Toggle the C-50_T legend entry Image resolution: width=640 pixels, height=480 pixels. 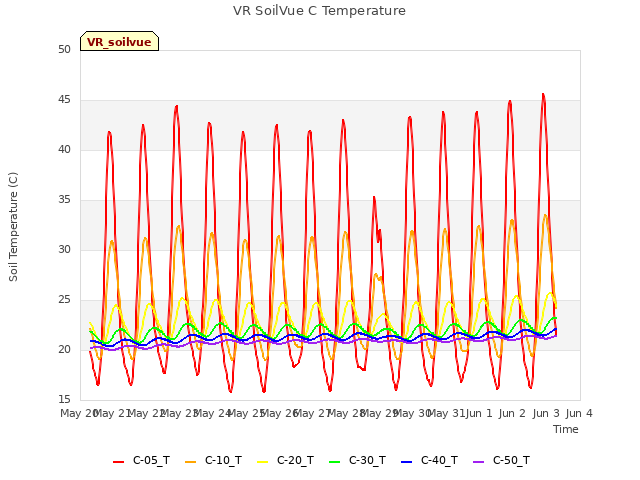[x=501, y=461]
